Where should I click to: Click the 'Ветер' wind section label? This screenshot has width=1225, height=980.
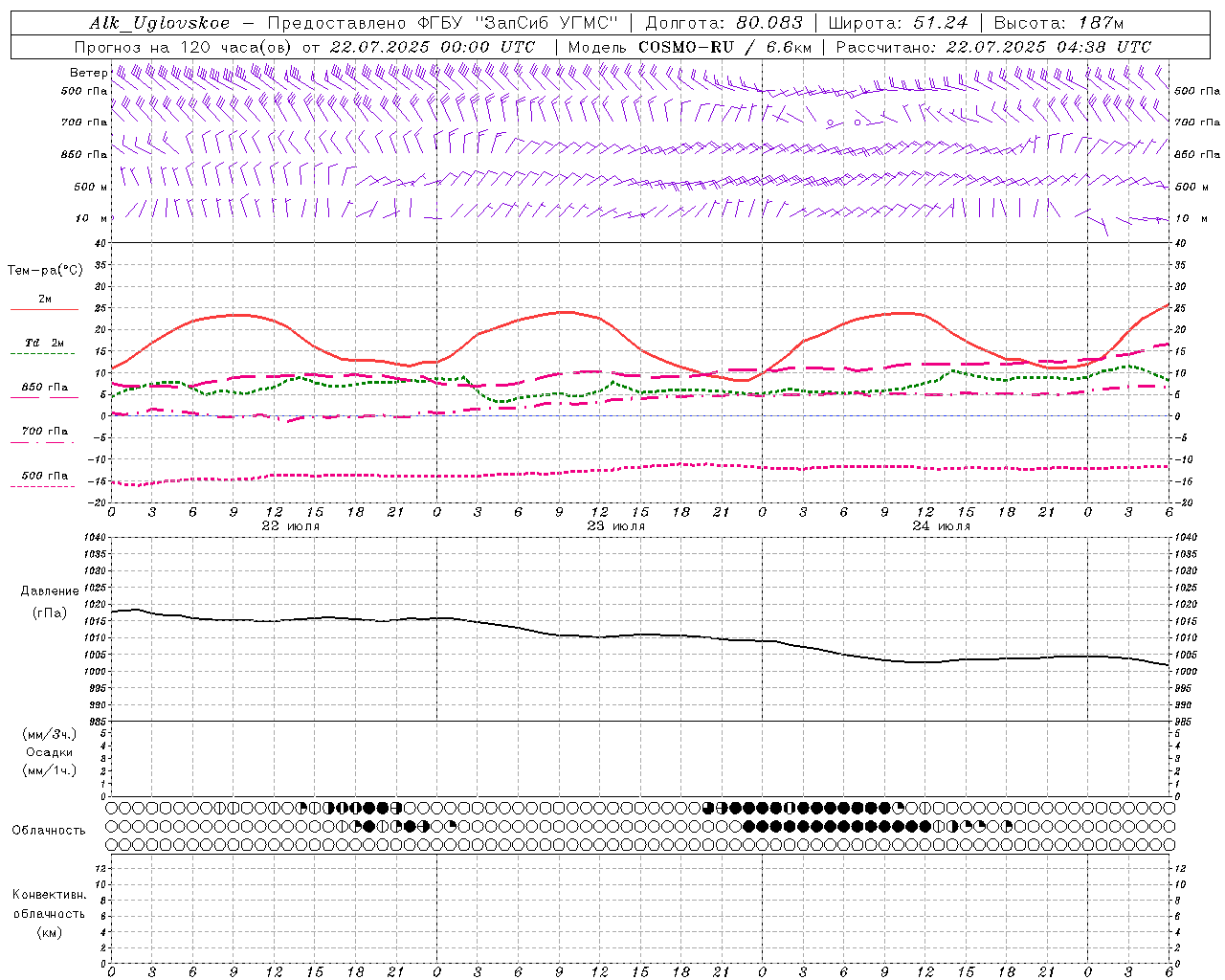point(88,73)
